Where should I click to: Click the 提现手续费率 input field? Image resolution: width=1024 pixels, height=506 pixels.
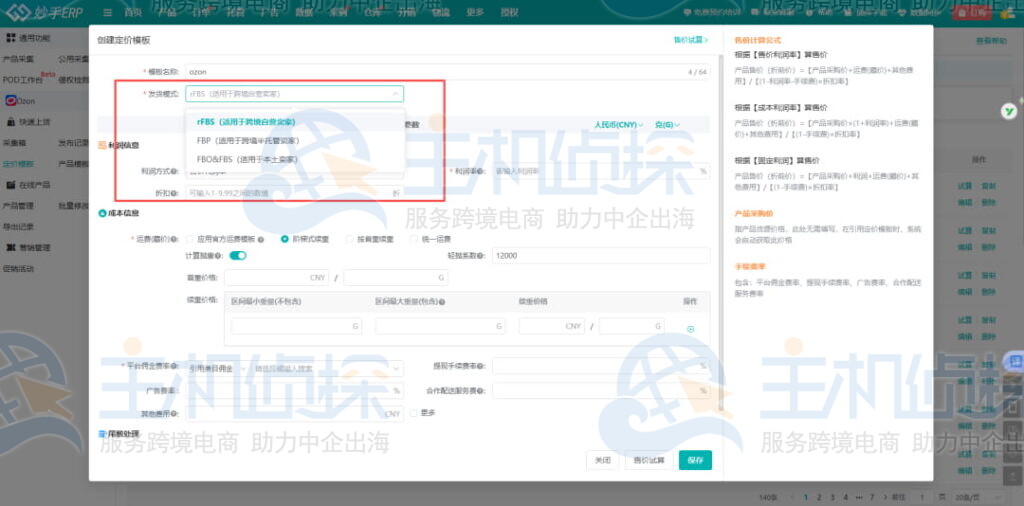click(x=601, y=366)
